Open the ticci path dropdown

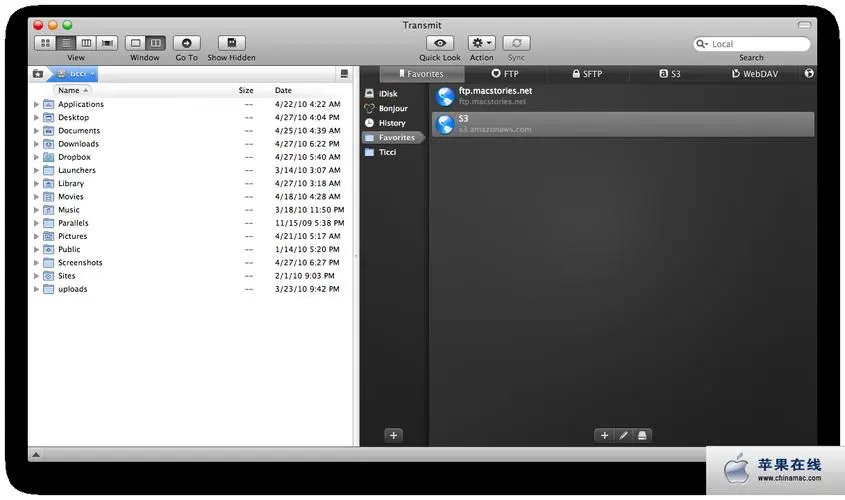[76, 73]
